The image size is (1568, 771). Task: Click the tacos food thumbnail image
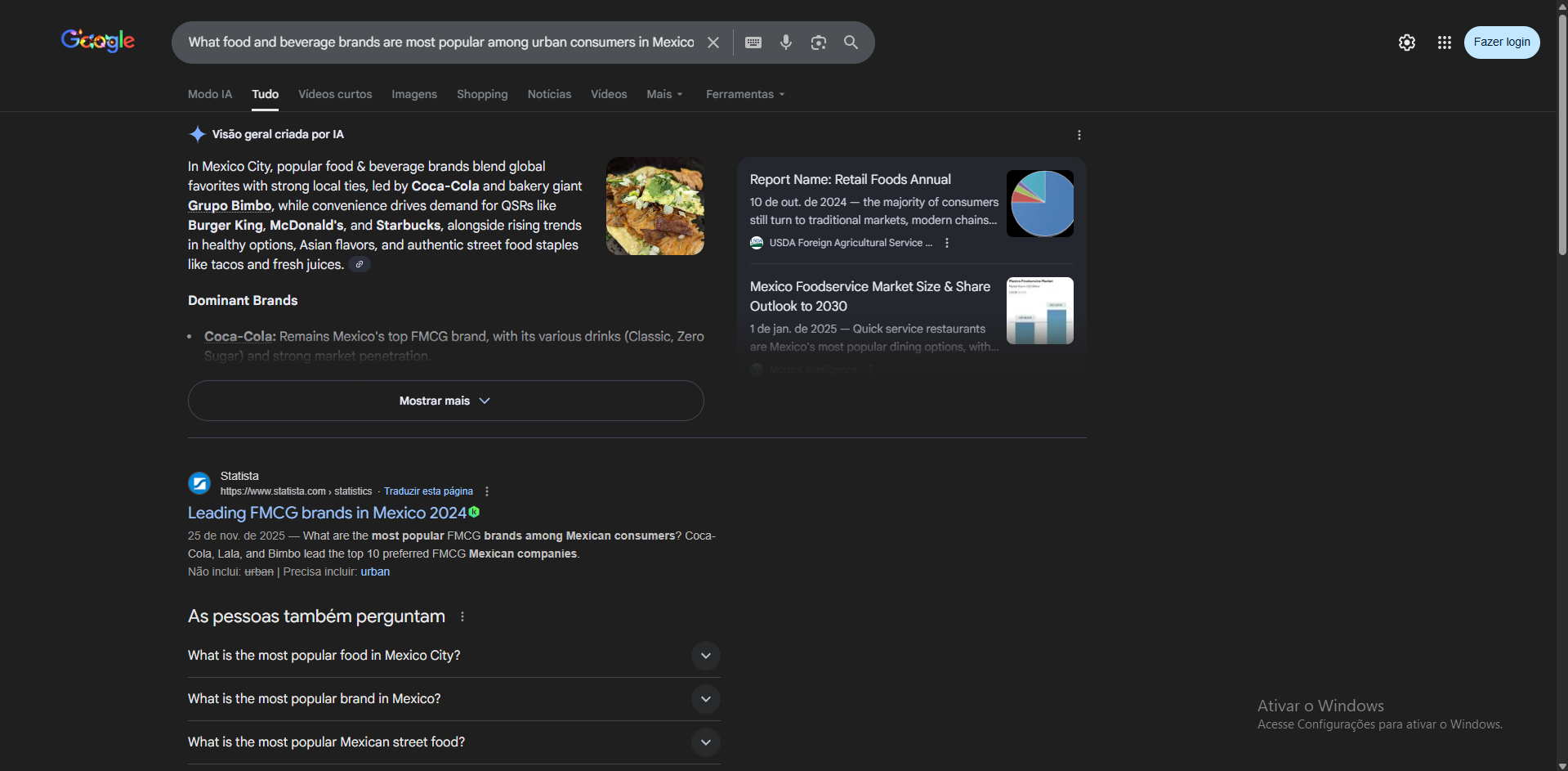(x=654, y=206)
